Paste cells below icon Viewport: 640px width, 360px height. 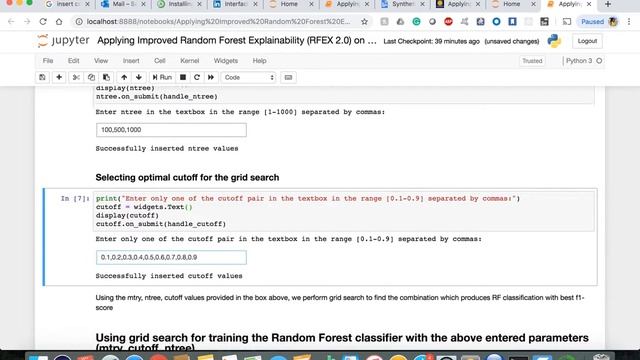106,77
